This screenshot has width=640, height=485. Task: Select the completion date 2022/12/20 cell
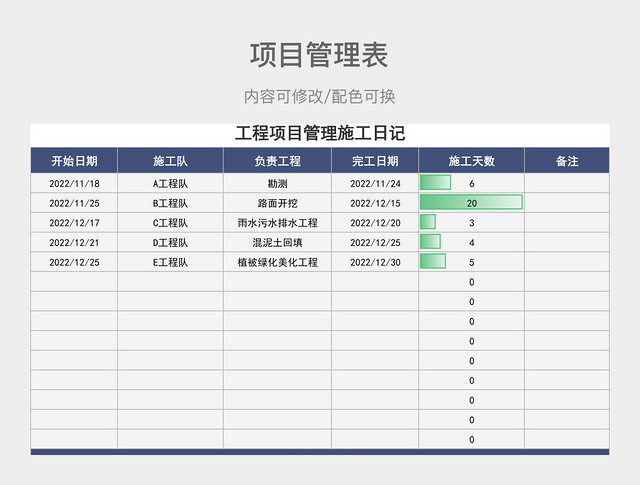coord(375,222)
